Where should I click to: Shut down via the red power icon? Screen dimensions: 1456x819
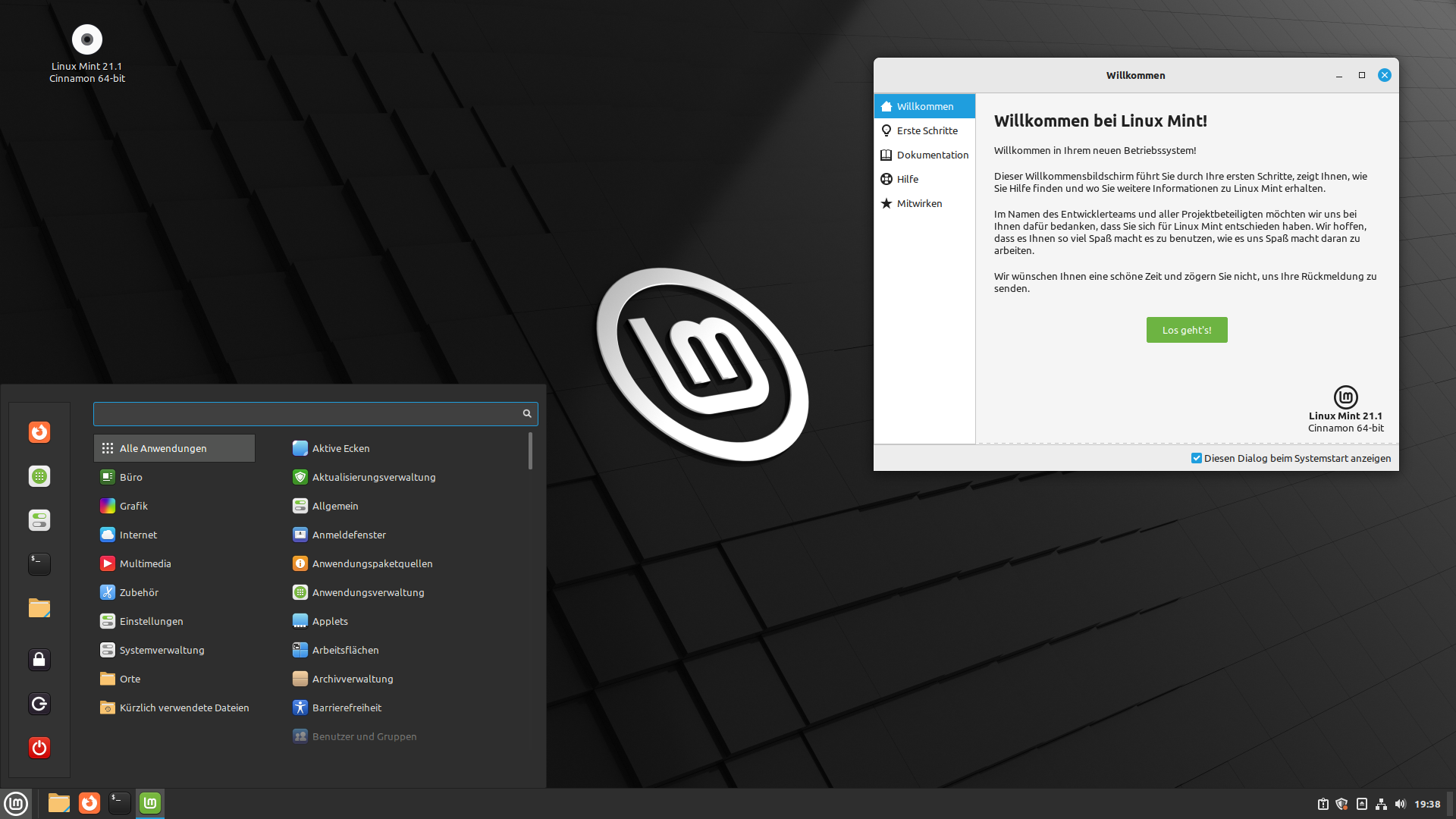point(39,748)
